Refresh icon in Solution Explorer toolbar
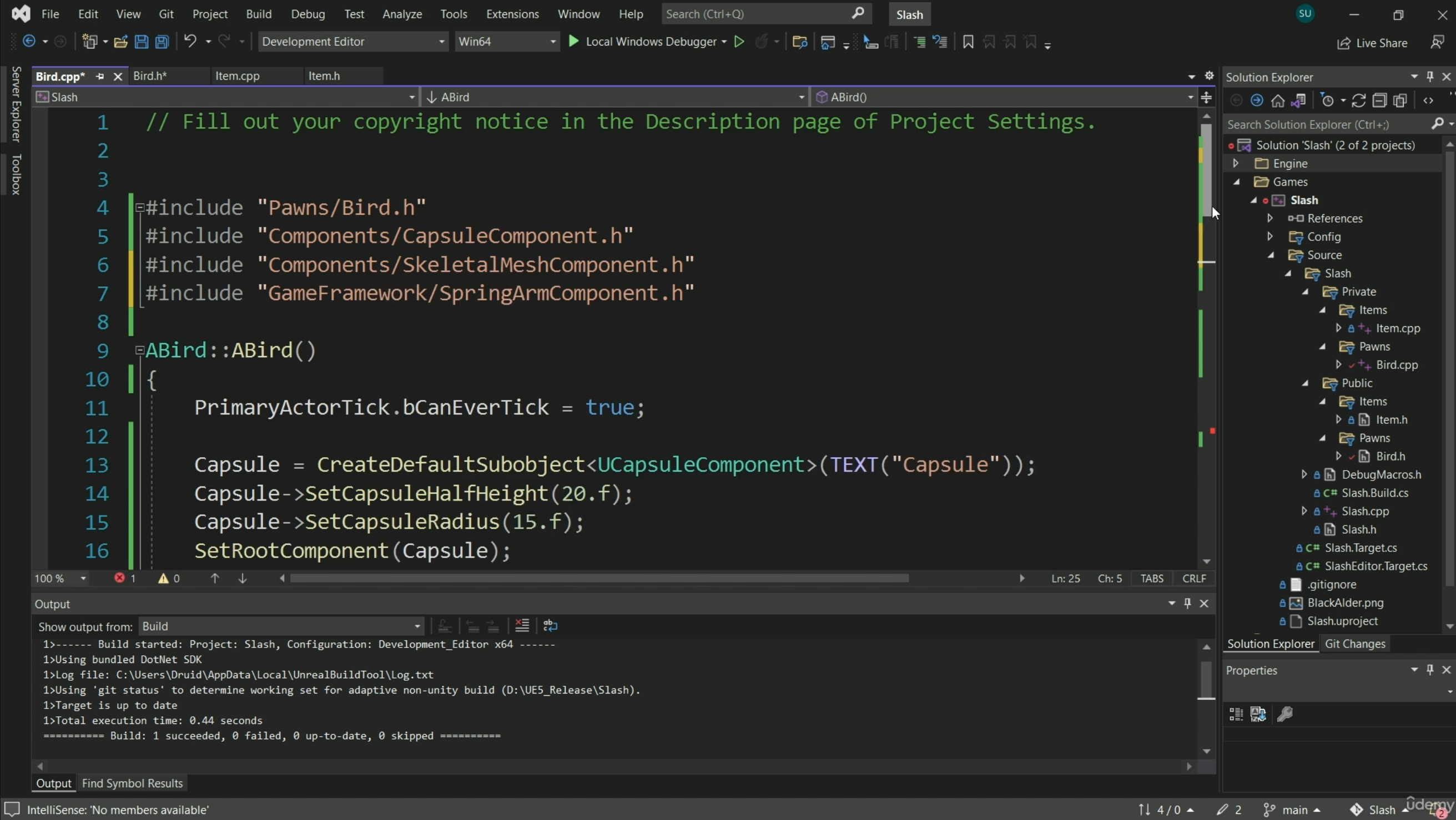 pyautogui.click(x=1358, y=100)
